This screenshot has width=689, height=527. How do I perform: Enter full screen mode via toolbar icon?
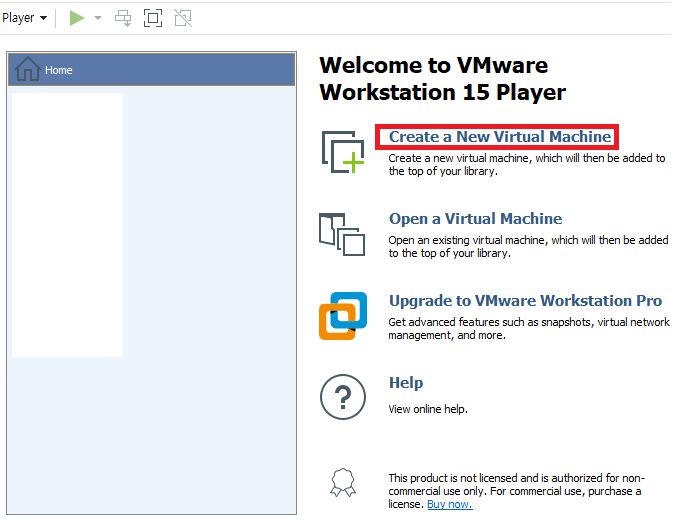(x=153, y=18)
